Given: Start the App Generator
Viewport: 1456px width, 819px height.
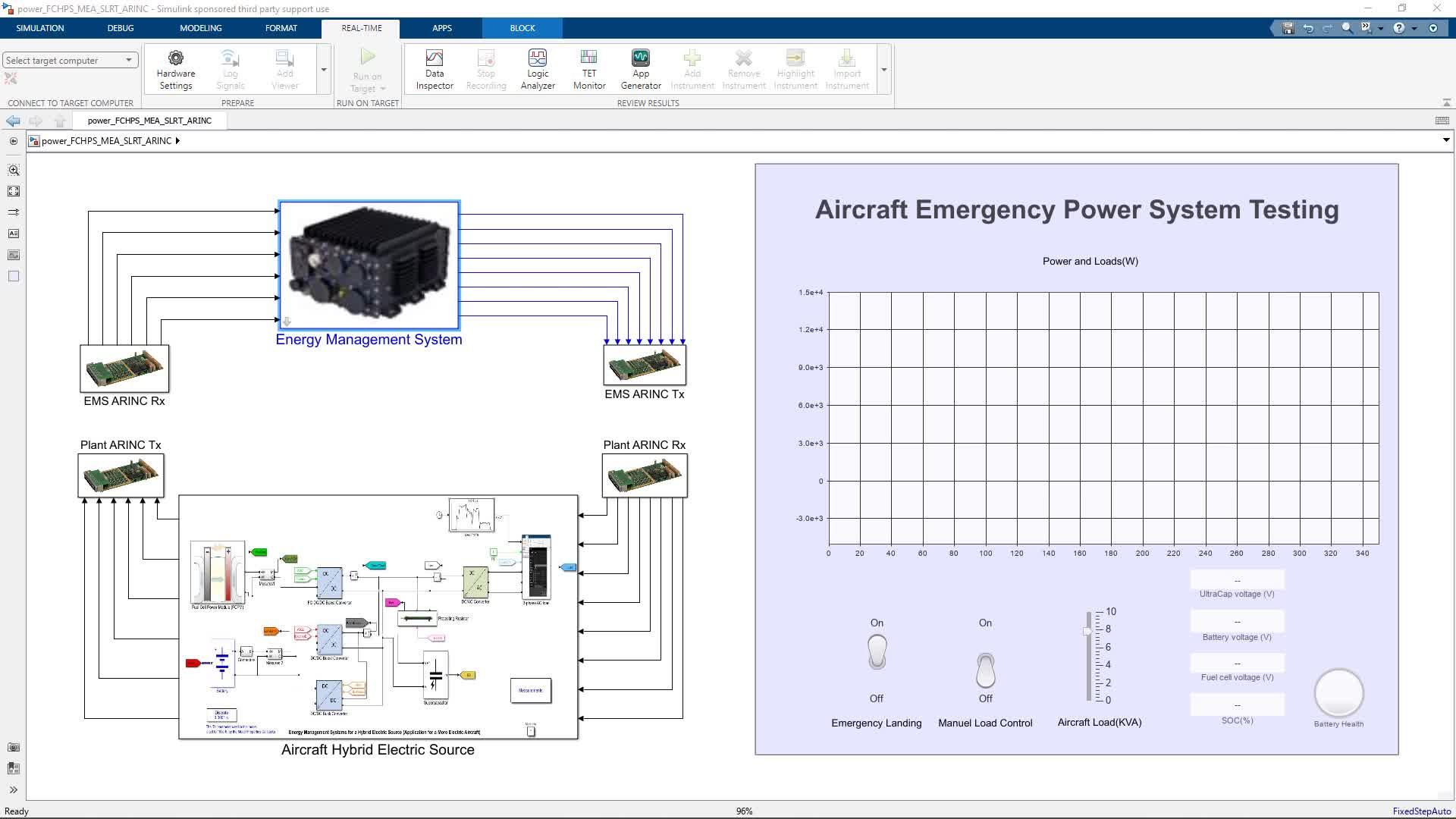Looking at the screenshot, I should [x=641, y=68].
